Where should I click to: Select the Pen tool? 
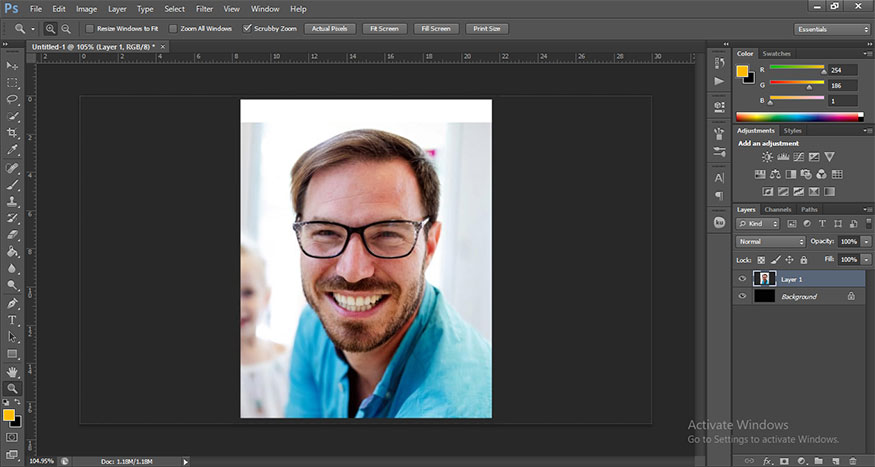[x=12, y=304]
